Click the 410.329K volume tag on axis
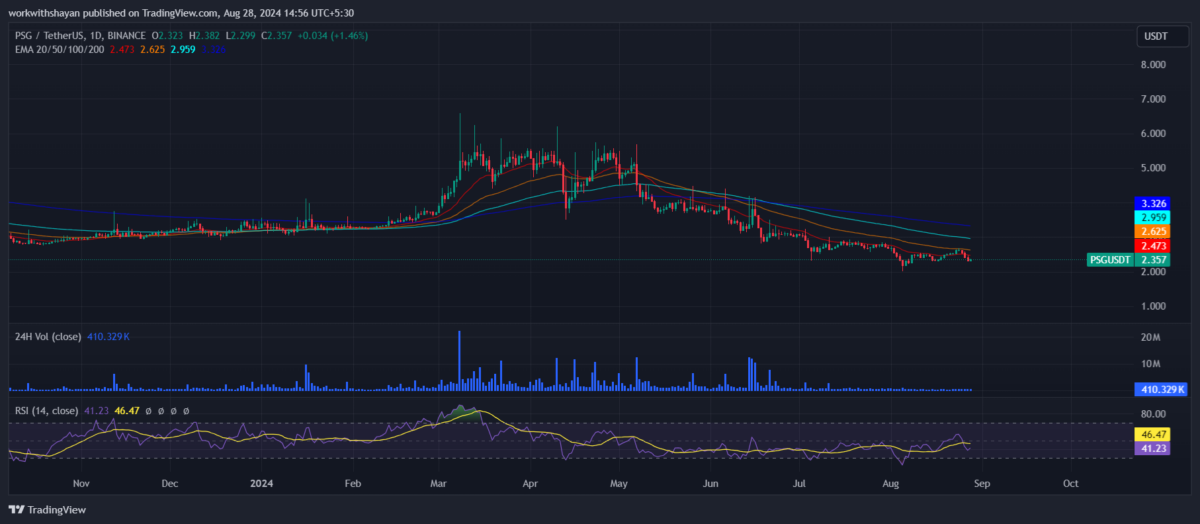The width and height of the screenshot is (1200, 524). [1160, 389]
